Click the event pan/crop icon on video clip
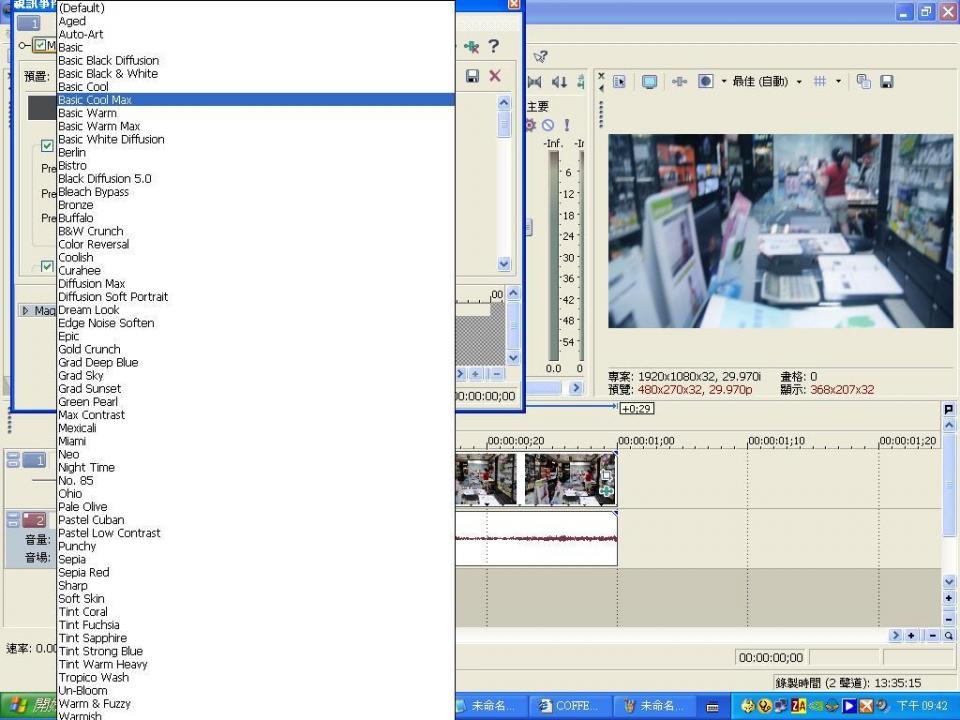The width and height of the screenshot is (960, 720). tap(606, 477)
